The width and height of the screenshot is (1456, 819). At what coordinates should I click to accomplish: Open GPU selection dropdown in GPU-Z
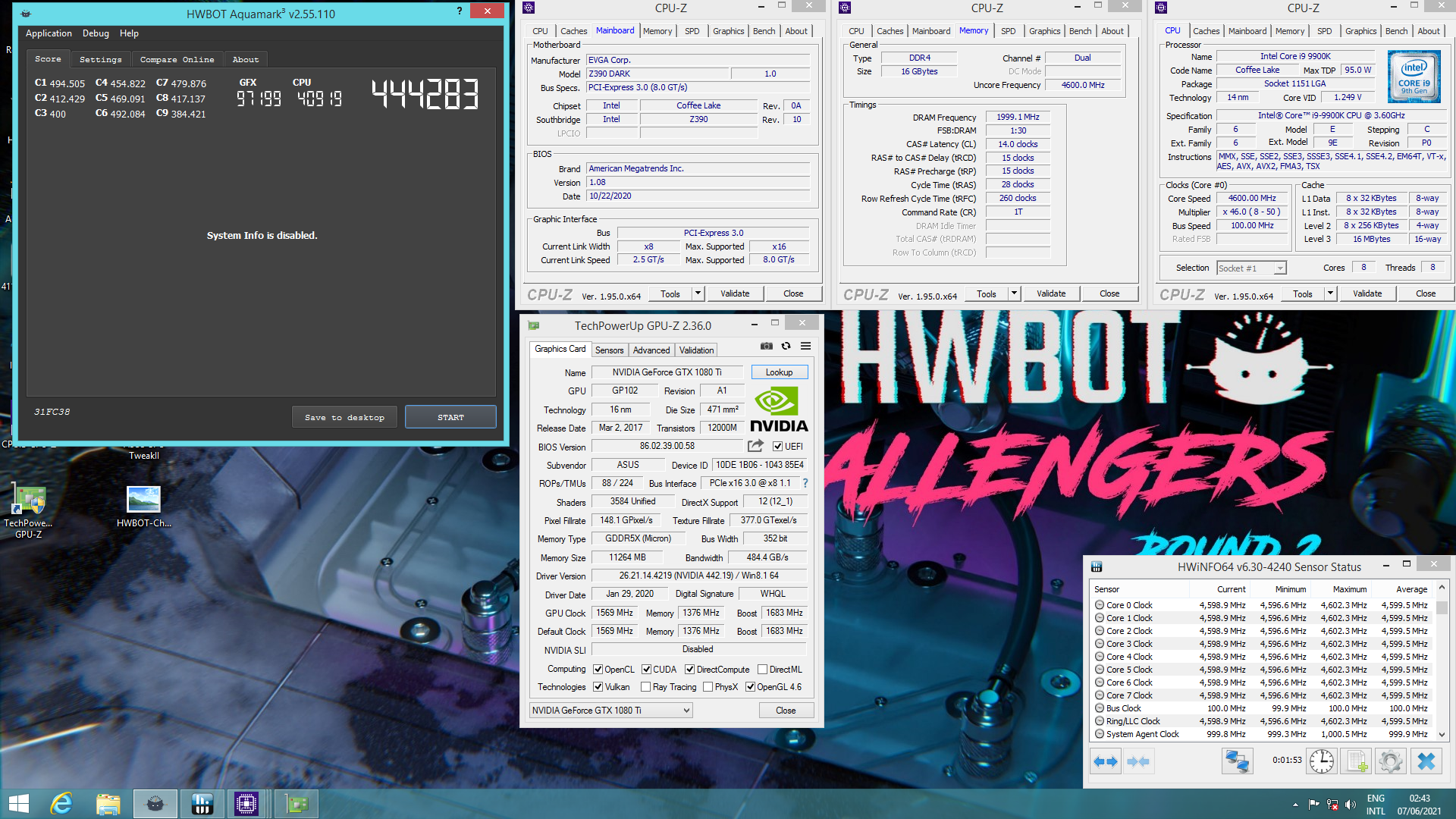click(x=610, y=711)
